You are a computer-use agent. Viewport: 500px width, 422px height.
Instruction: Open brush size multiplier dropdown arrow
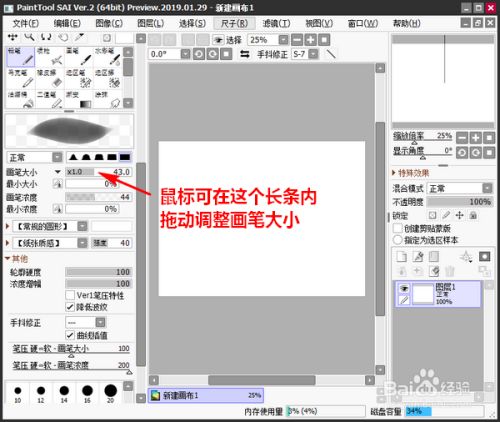point(58,172)
